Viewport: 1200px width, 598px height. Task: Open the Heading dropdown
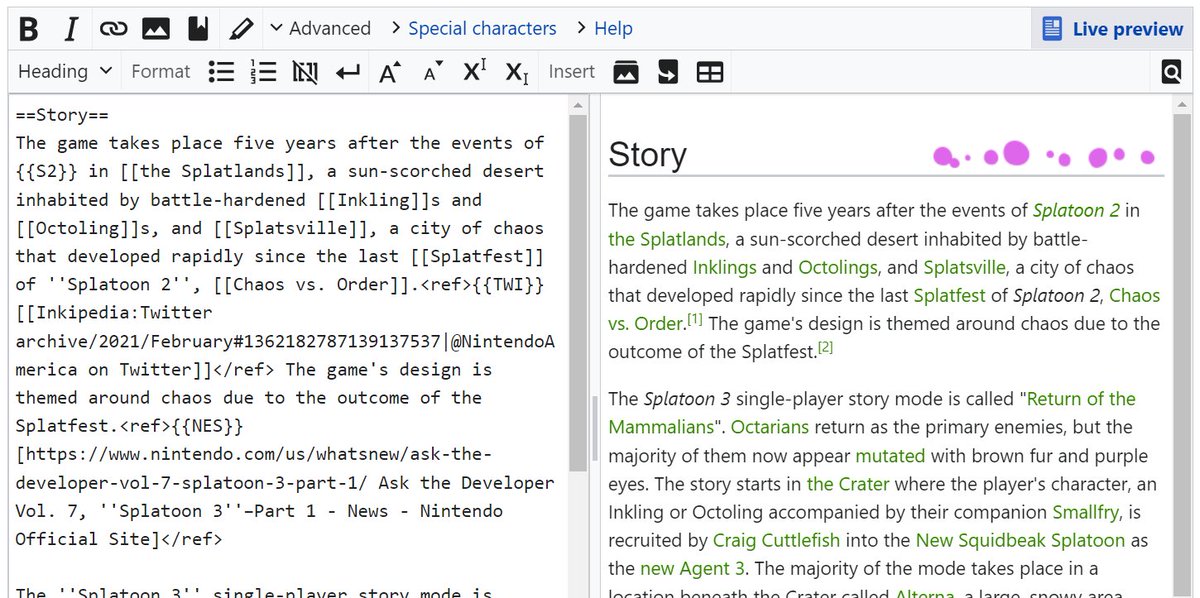(x=65, y=72)
